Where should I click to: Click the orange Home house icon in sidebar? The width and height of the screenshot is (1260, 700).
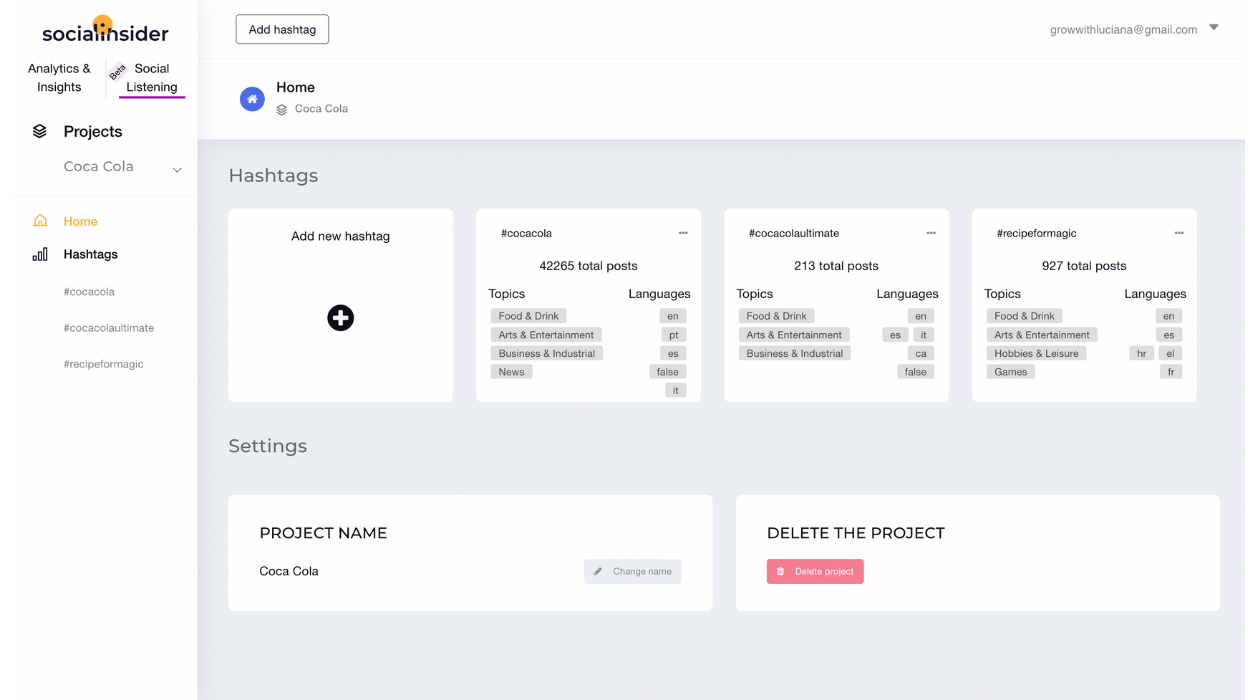[x=40, y=220]
